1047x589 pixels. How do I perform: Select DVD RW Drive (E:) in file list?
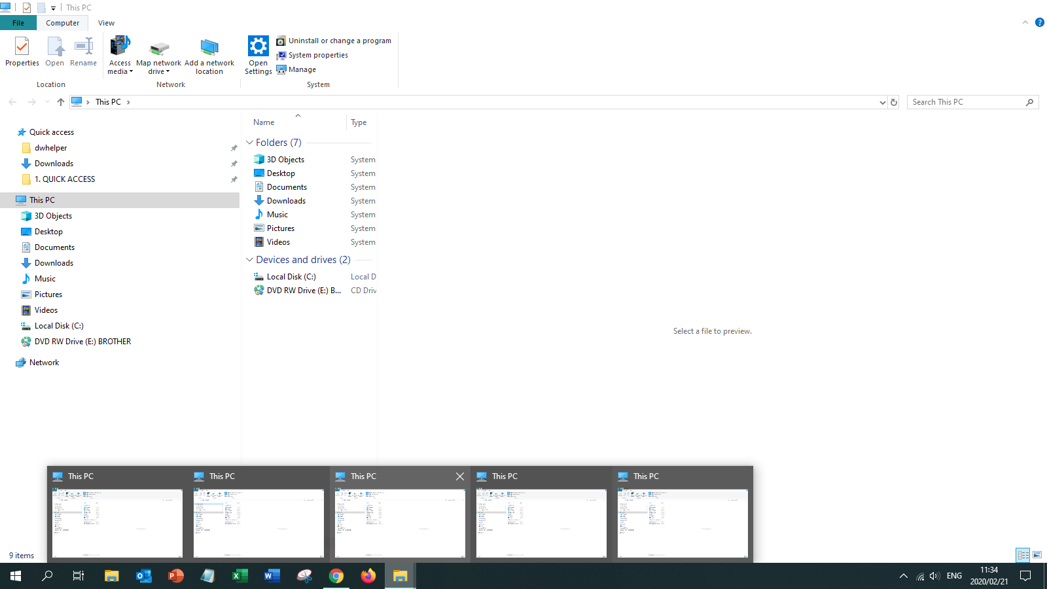304,290
